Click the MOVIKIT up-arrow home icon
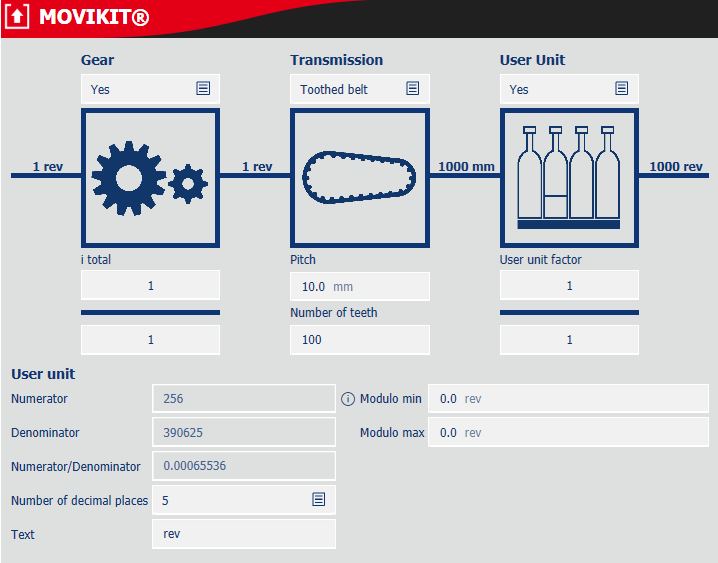The image size is (718, 563). (x=17, y=17)
